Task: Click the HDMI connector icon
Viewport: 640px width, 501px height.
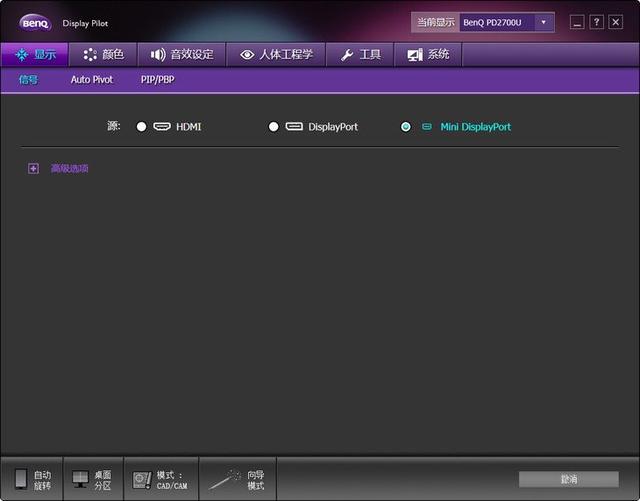Action: pos(162,126)
